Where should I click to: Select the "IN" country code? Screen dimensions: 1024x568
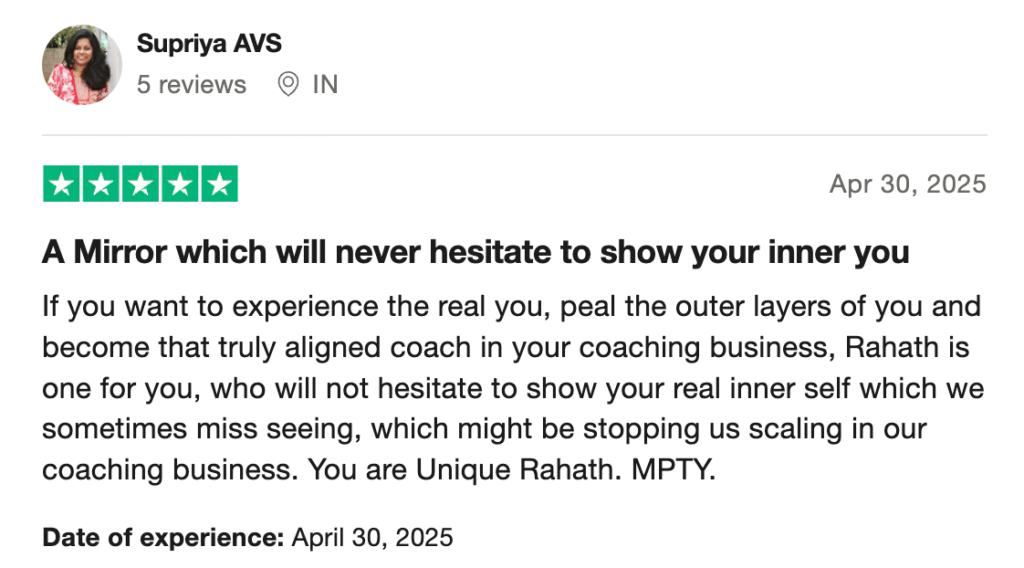point(325,85)
